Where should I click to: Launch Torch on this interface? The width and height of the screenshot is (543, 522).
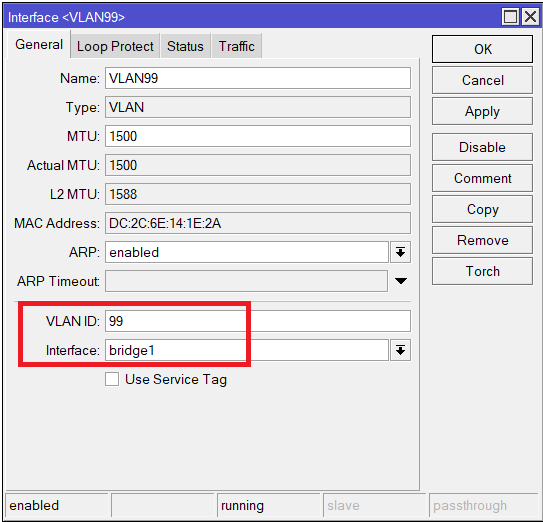point(482,271)
